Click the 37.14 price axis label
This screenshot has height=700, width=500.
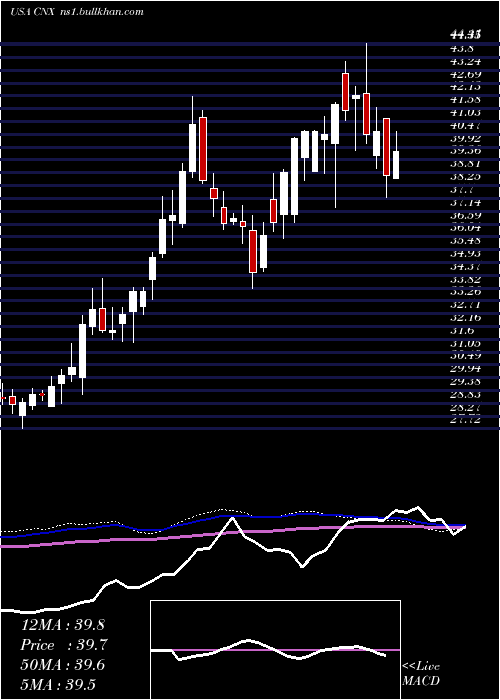(x=465, y=202)
